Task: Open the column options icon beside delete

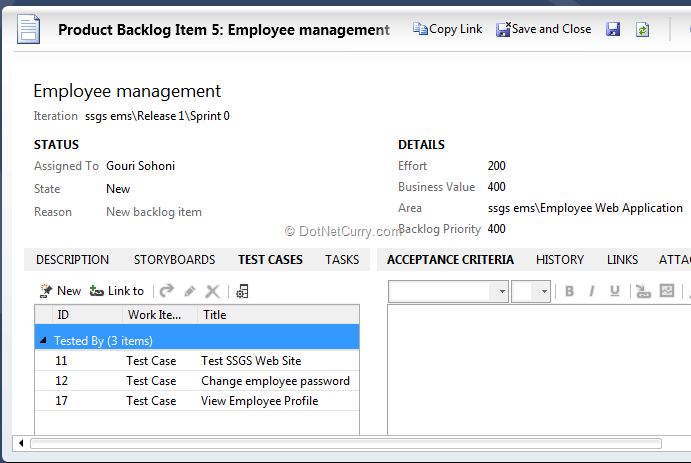Action: click(x=242, y=291)
